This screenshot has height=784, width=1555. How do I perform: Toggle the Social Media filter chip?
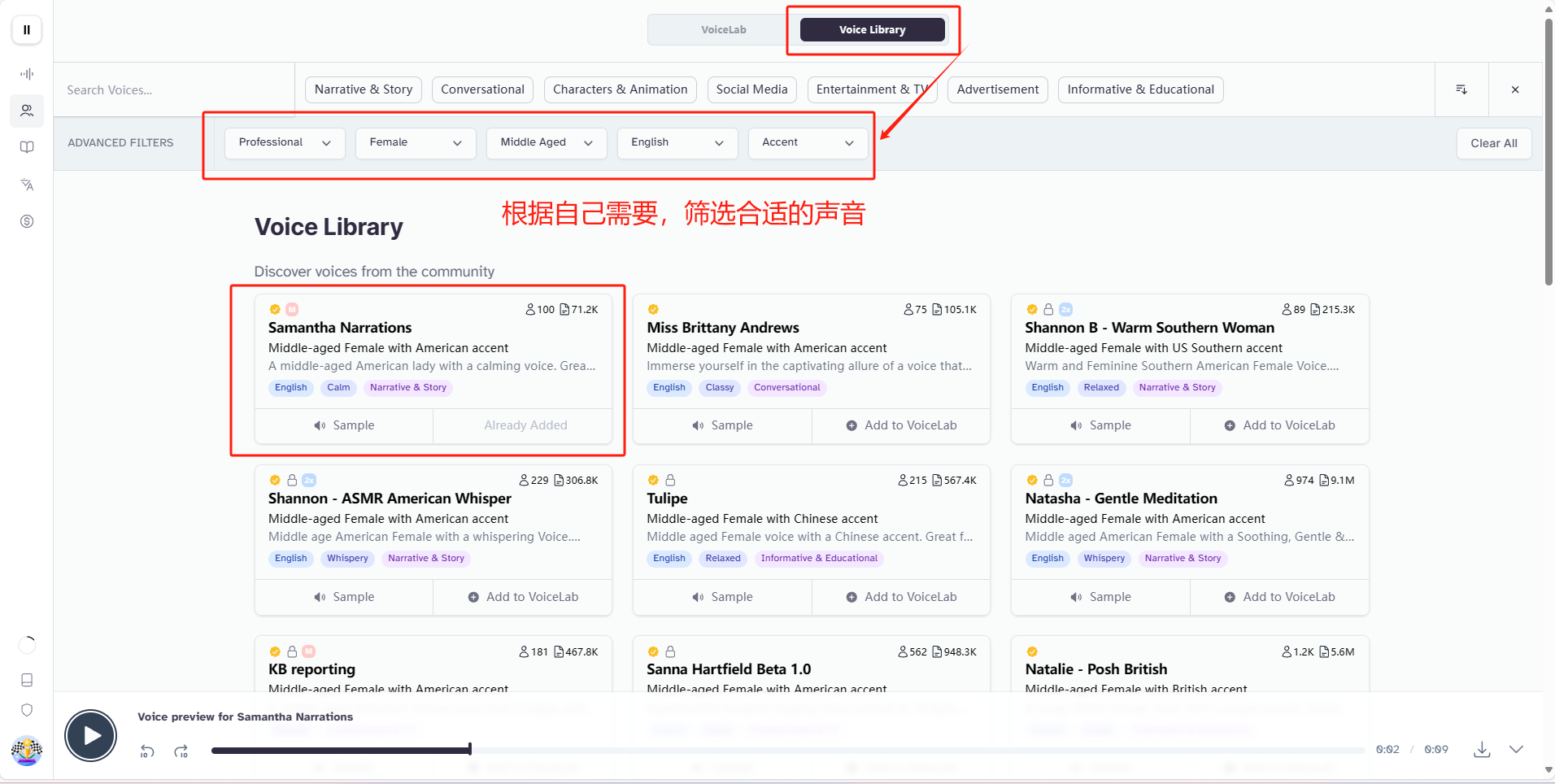coord(751,89)
